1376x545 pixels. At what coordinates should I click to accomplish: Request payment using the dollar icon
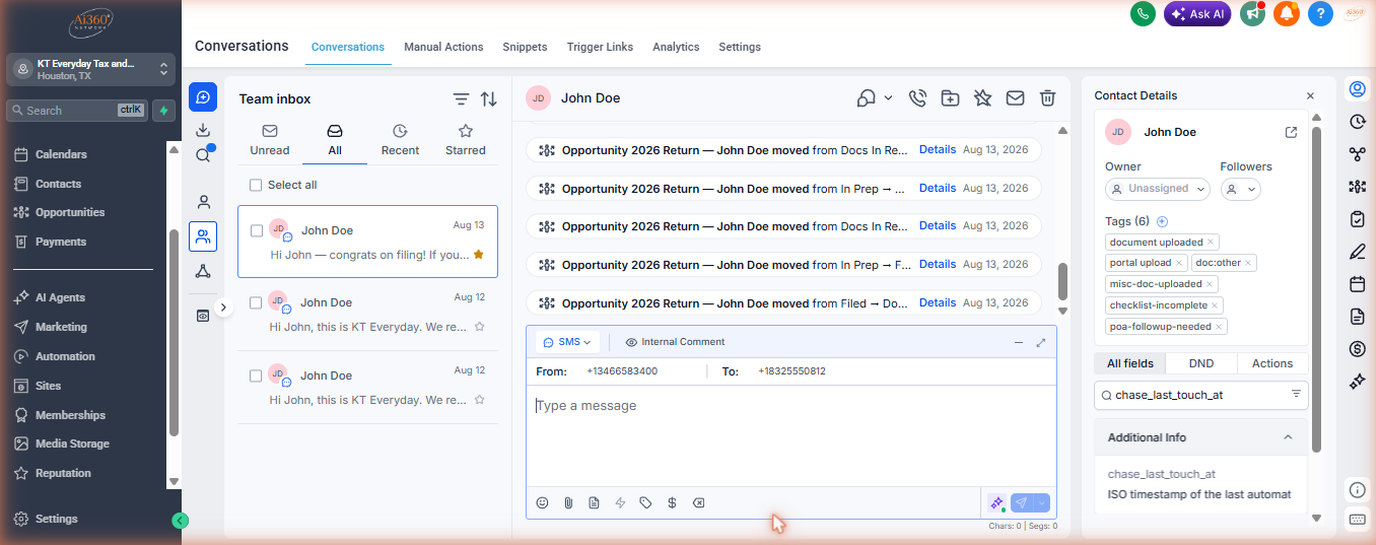672,503
